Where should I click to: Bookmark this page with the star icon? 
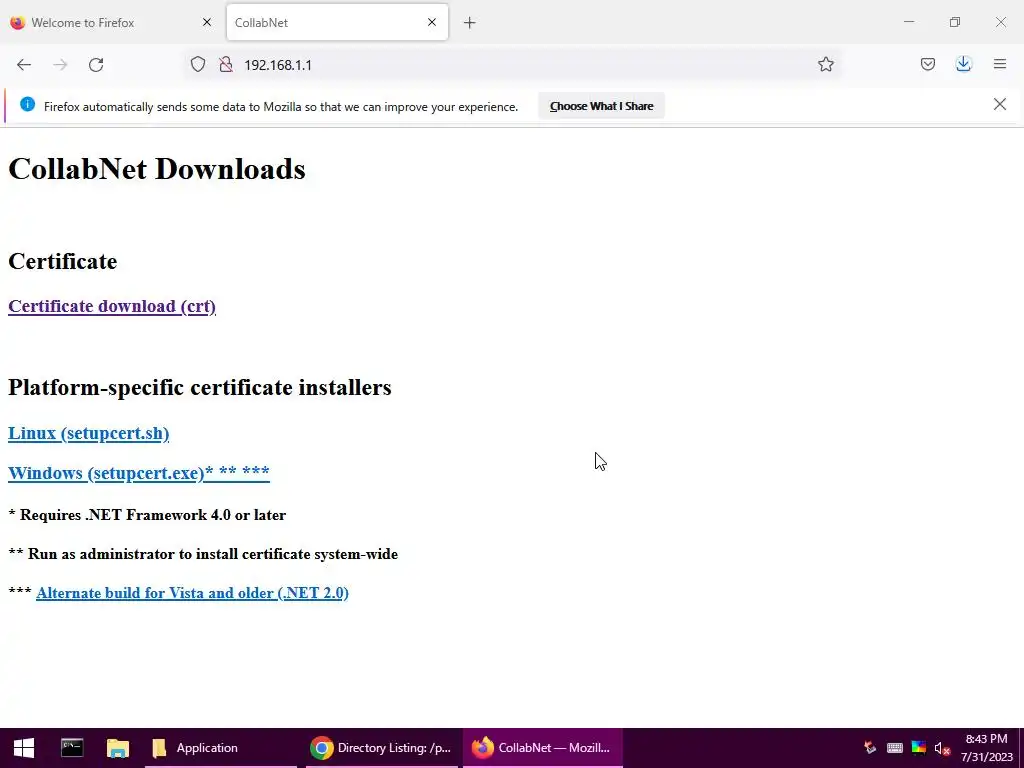click(x=825, y=64)
